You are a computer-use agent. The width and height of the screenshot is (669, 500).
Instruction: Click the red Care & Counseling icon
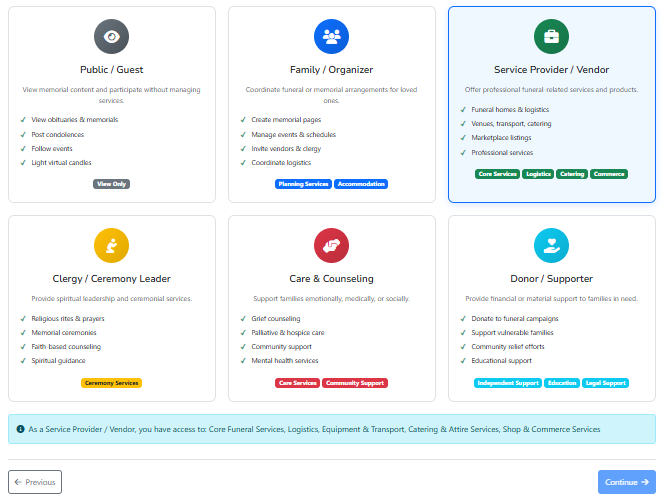coord(331,246)
